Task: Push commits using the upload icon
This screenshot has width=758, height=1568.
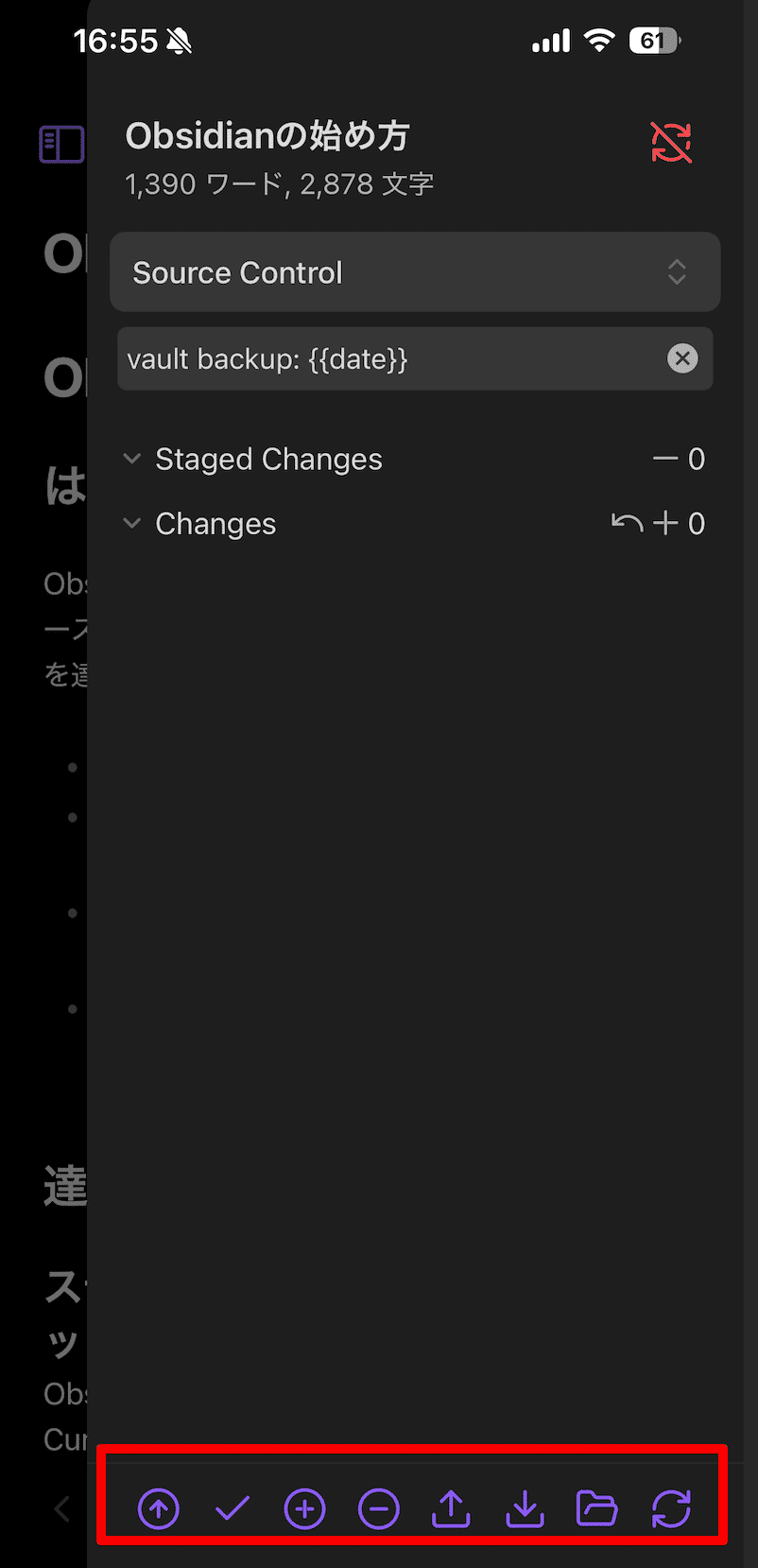Action: click(452, 1508)
